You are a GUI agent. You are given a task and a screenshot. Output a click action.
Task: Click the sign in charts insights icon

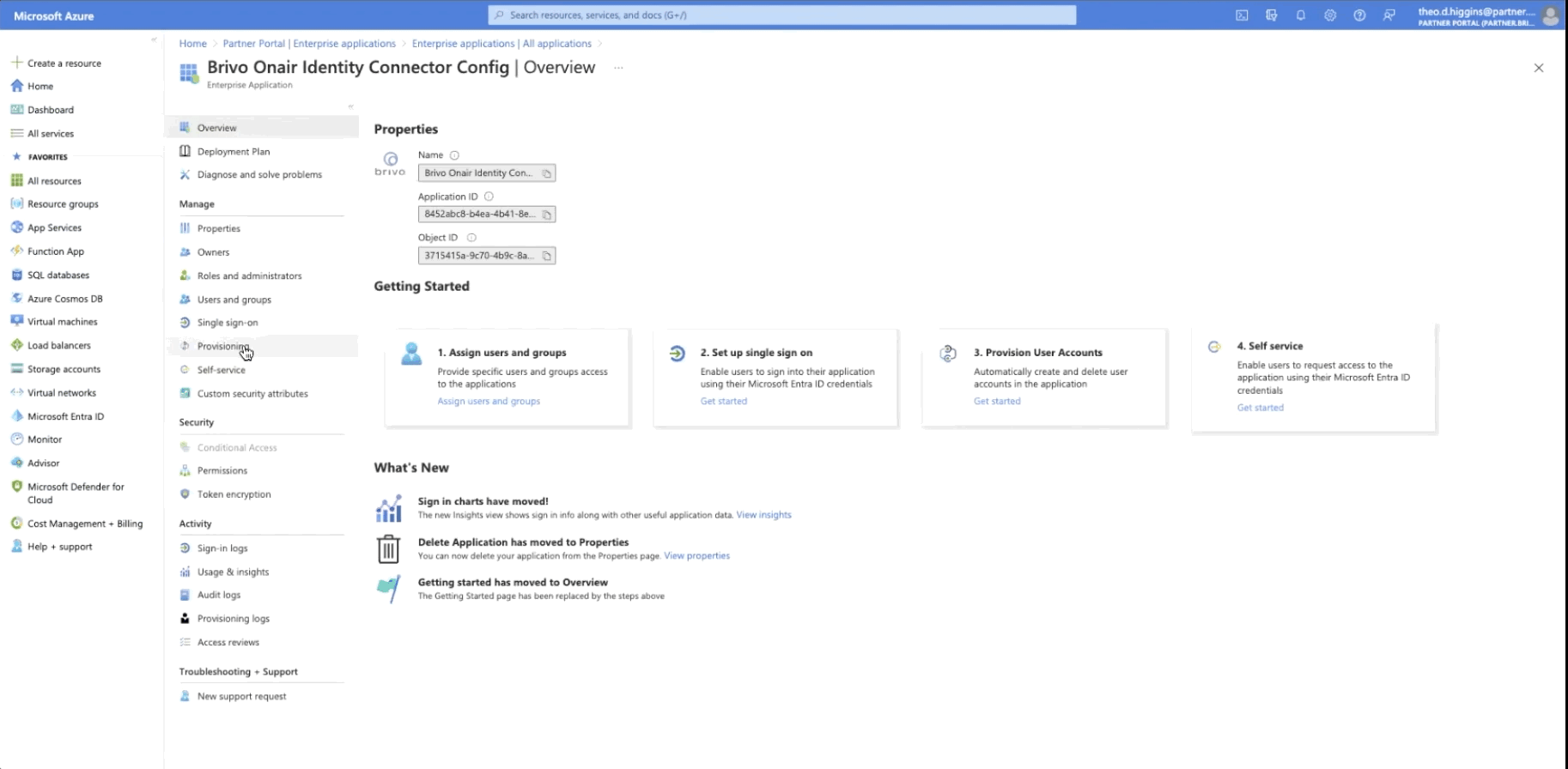(x=389, y=508)
